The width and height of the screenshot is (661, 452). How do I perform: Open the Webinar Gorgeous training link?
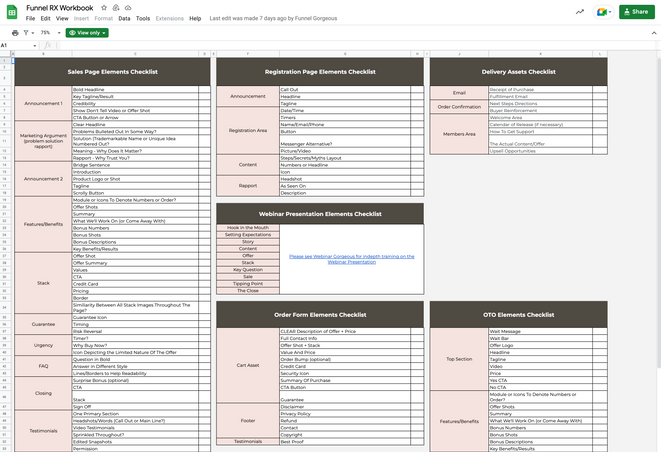coord(351,258)
